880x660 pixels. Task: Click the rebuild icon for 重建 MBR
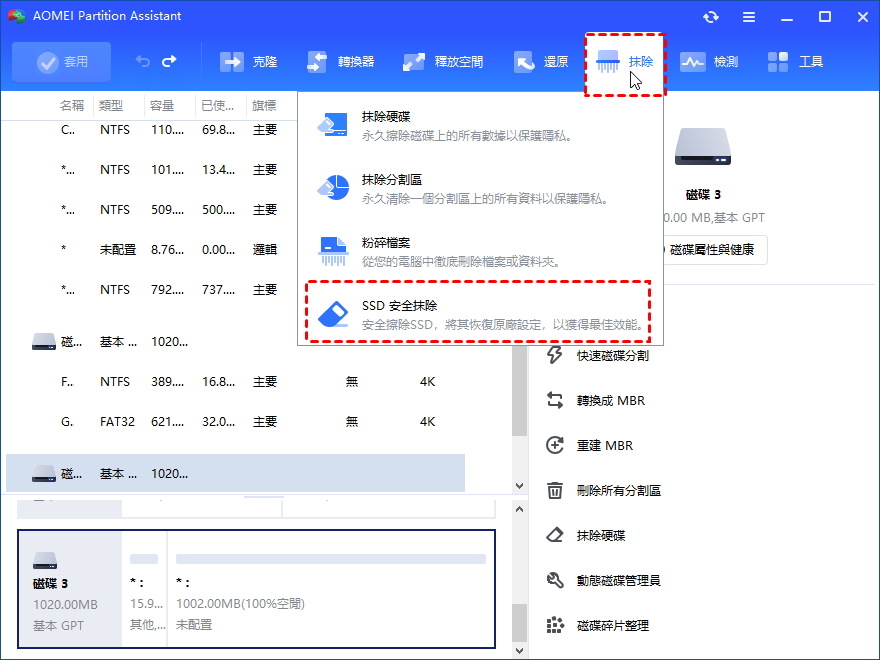point(554,445)
